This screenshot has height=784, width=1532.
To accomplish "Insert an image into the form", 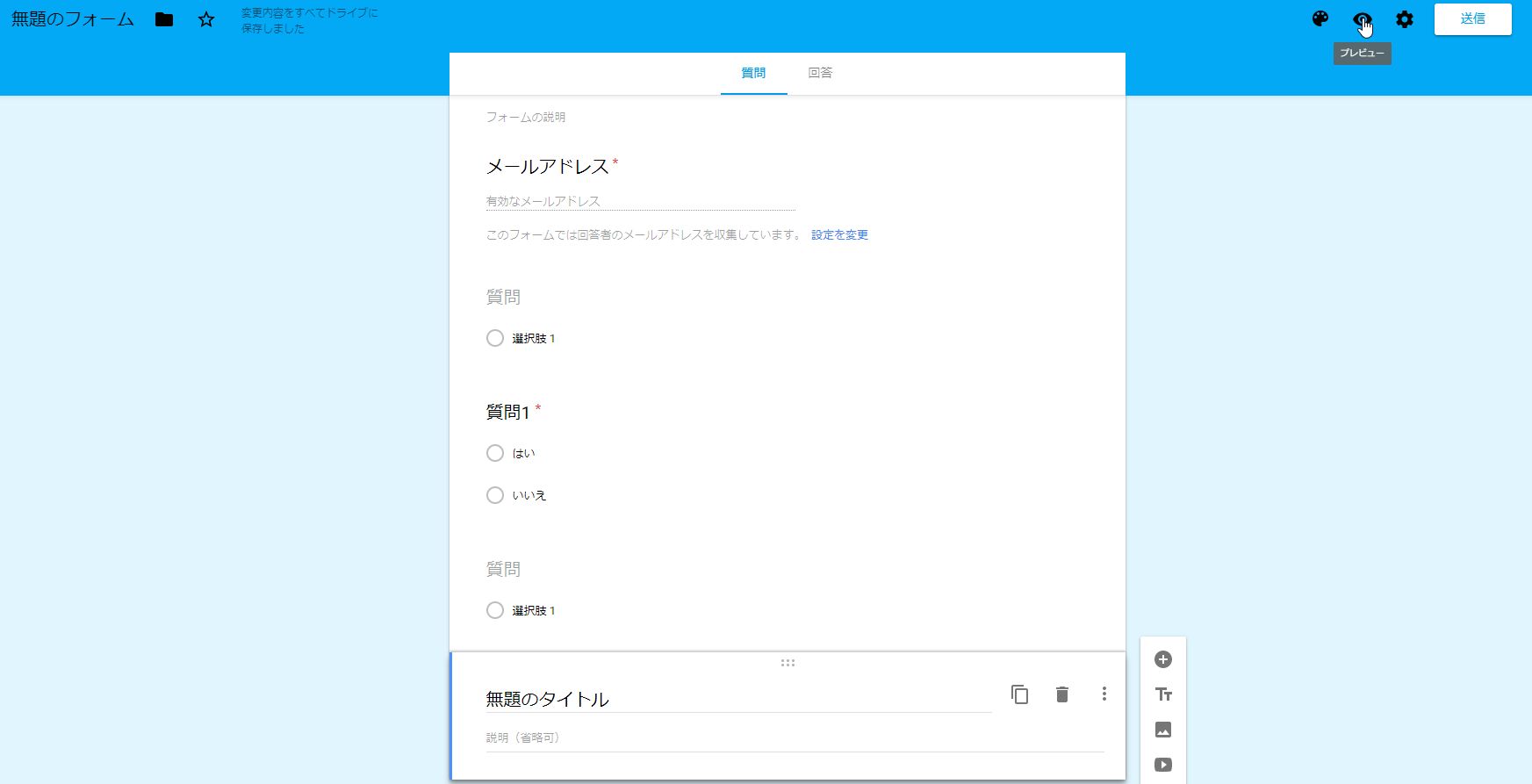I will pyautogui.click(x=1163, y=730).
